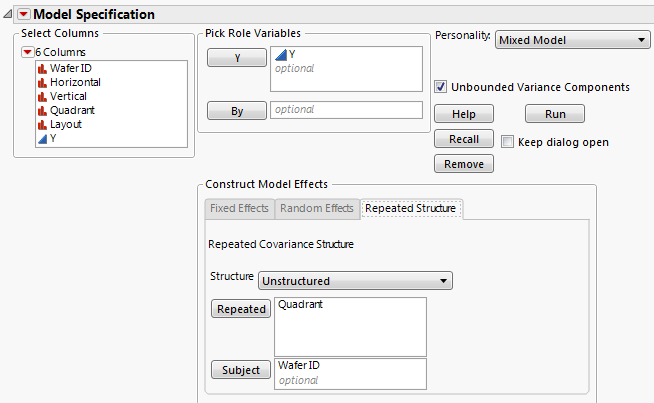The width and height of the screenshot is (654, 403).
Task: Collapse the Model Specification disclosure triangle
Action: [x=8, y=15]
